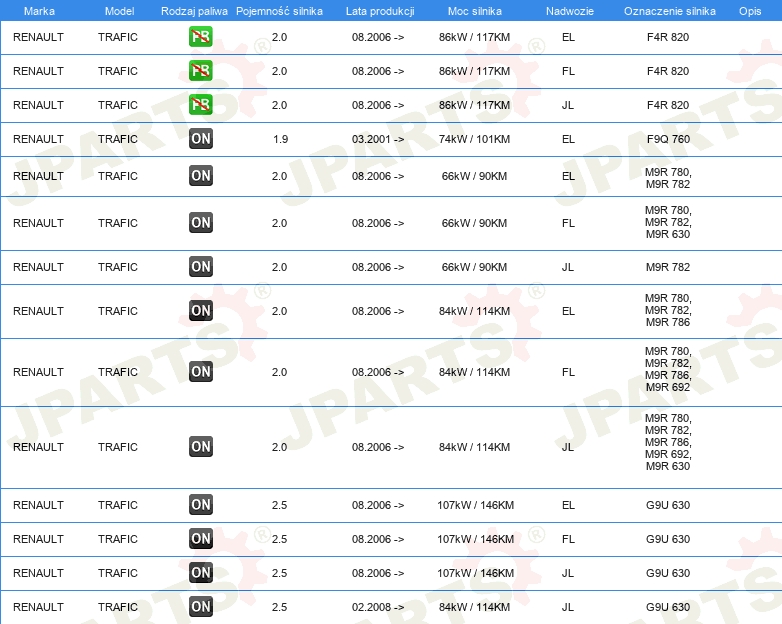The height and width of the screenshot is (624, 782).
Task: Click the Oznaczenie silnika column header
Action: pyautogui.click(x=670, y=11)
